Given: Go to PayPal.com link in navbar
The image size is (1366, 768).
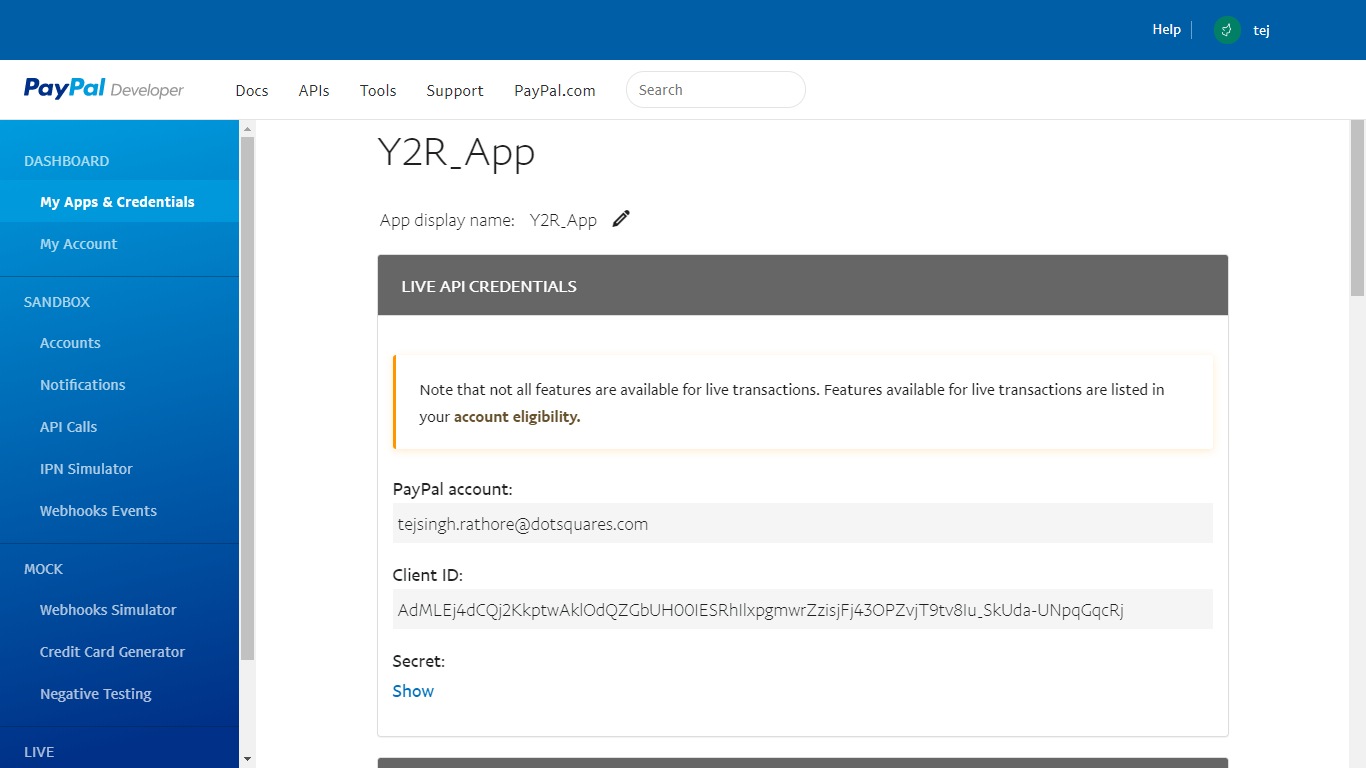Looking at the screenshot, I should 555,90.
